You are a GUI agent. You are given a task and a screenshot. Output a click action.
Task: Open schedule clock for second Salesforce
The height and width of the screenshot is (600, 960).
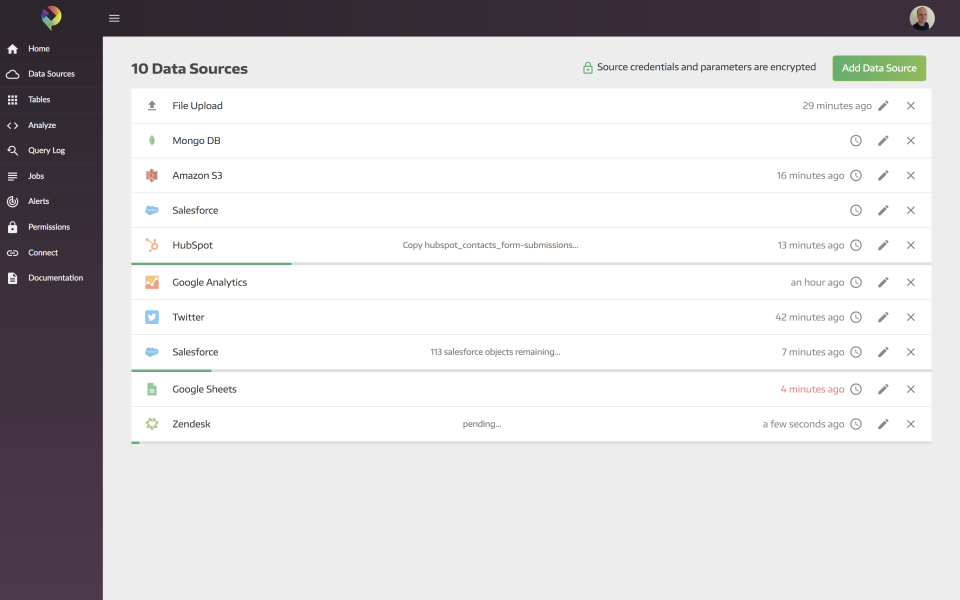(x=856, y=352)
